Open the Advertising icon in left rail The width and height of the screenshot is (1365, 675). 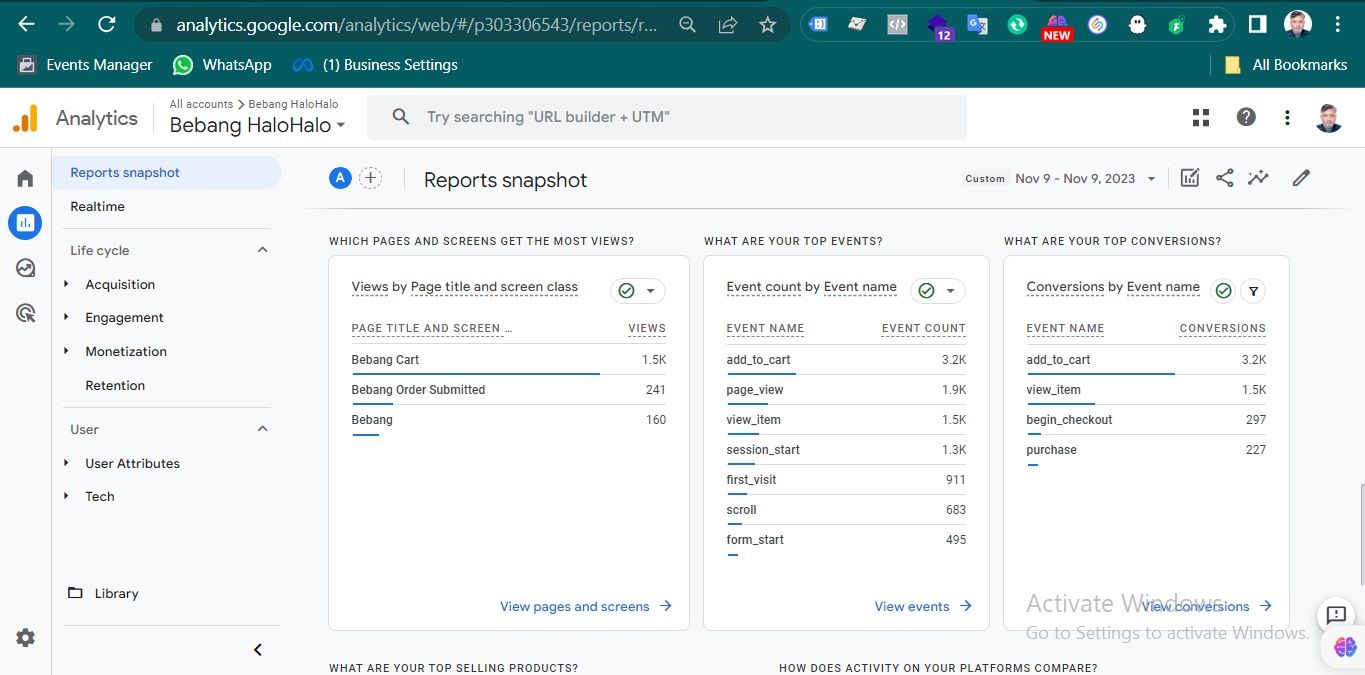pos(25,313)
